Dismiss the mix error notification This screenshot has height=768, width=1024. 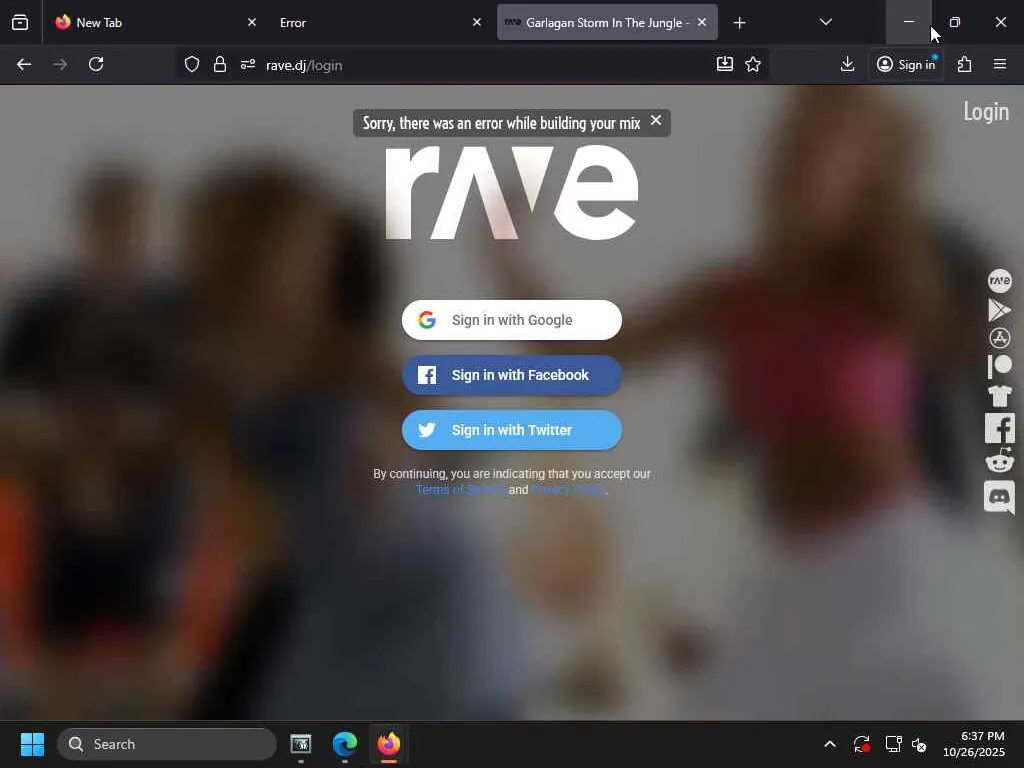656,121
